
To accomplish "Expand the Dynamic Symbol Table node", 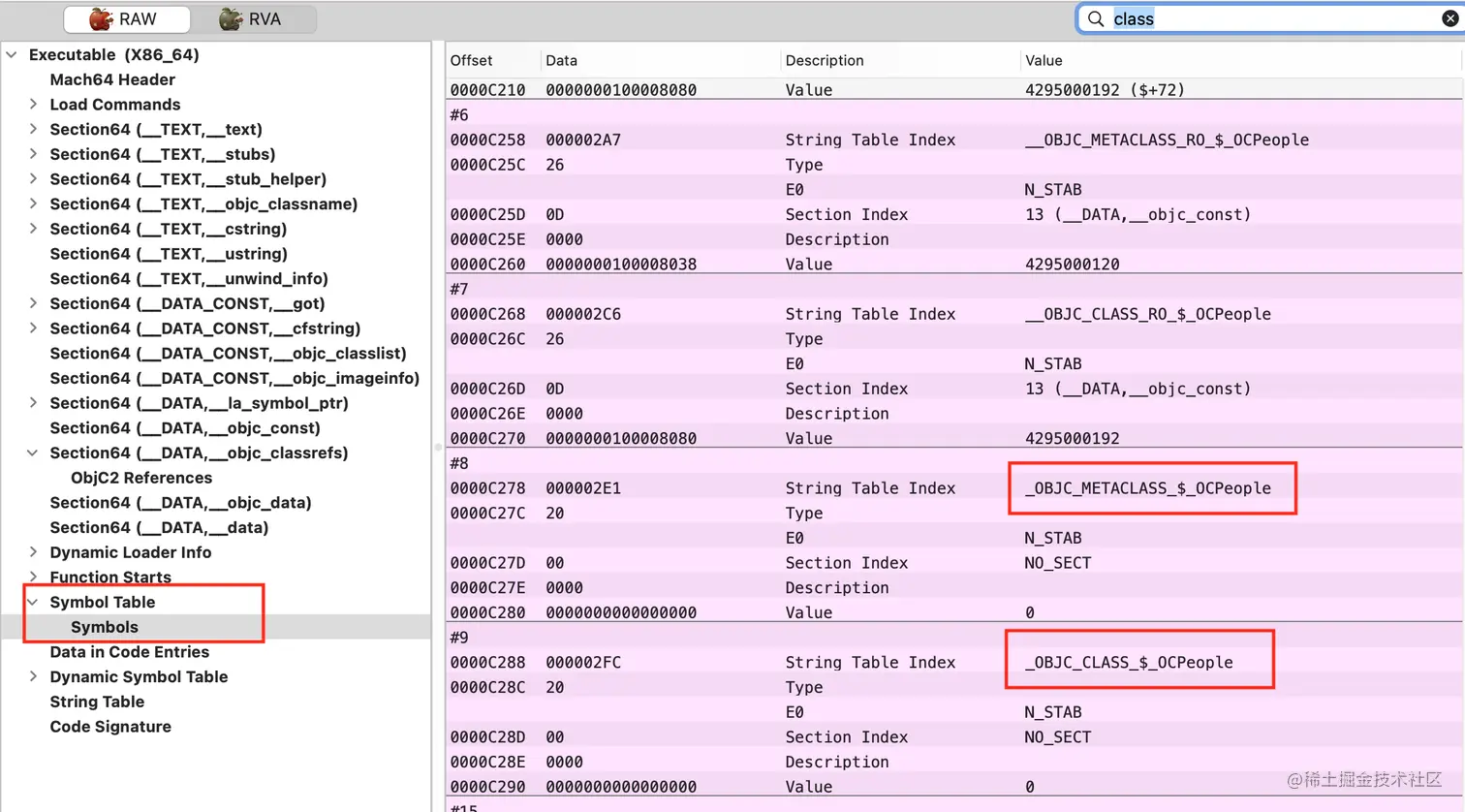I will [x=33, y=676].
